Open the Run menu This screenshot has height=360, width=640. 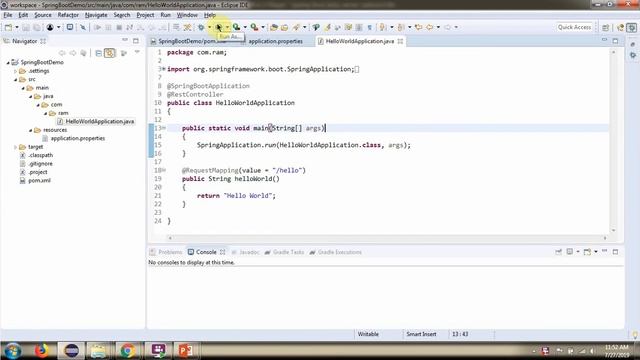pos(165,15)
